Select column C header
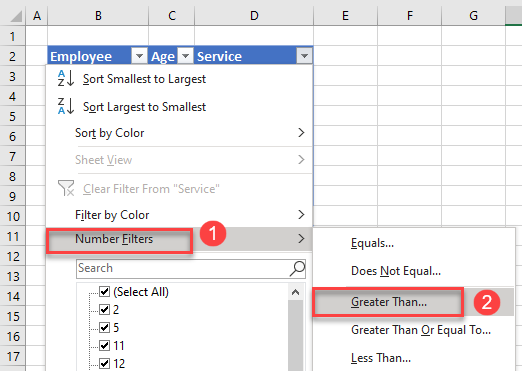The height and width of the screenshot is (371, 522). coord(171,16)
